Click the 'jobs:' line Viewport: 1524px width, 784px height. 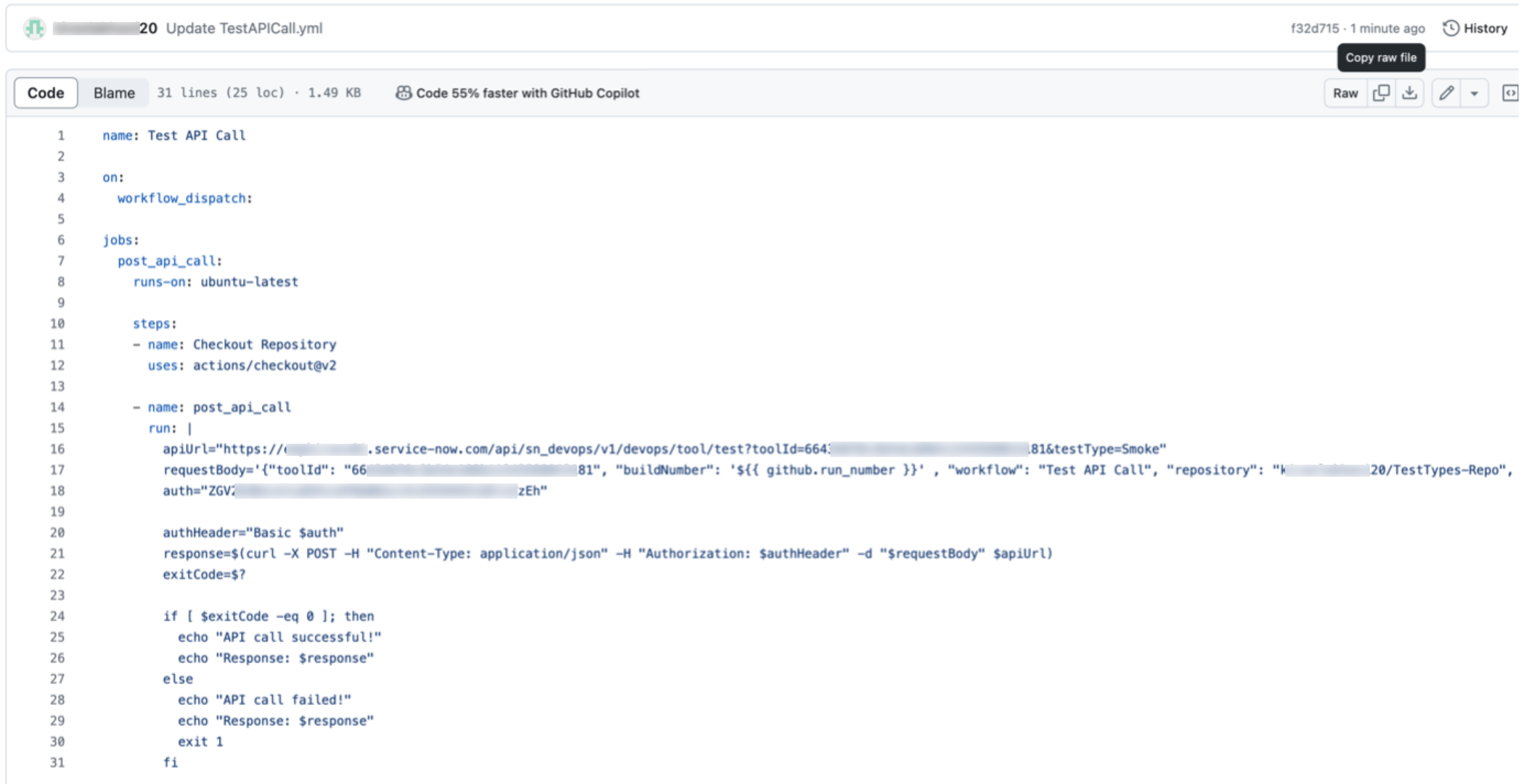(x=121, y=240)
